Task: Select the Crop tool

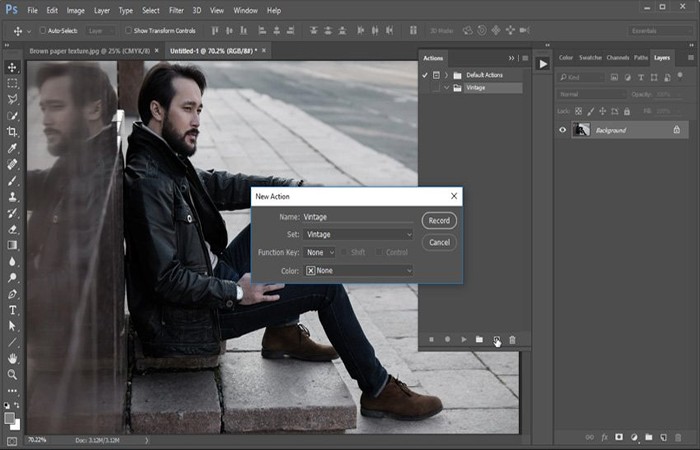Action: pyautogui.click(x=12, y=132)
